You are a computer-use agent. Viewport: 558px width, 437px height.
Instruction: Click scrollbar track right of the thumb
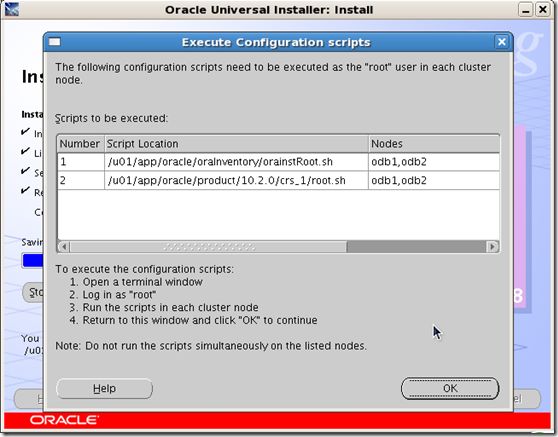click(x=416, y=246)
